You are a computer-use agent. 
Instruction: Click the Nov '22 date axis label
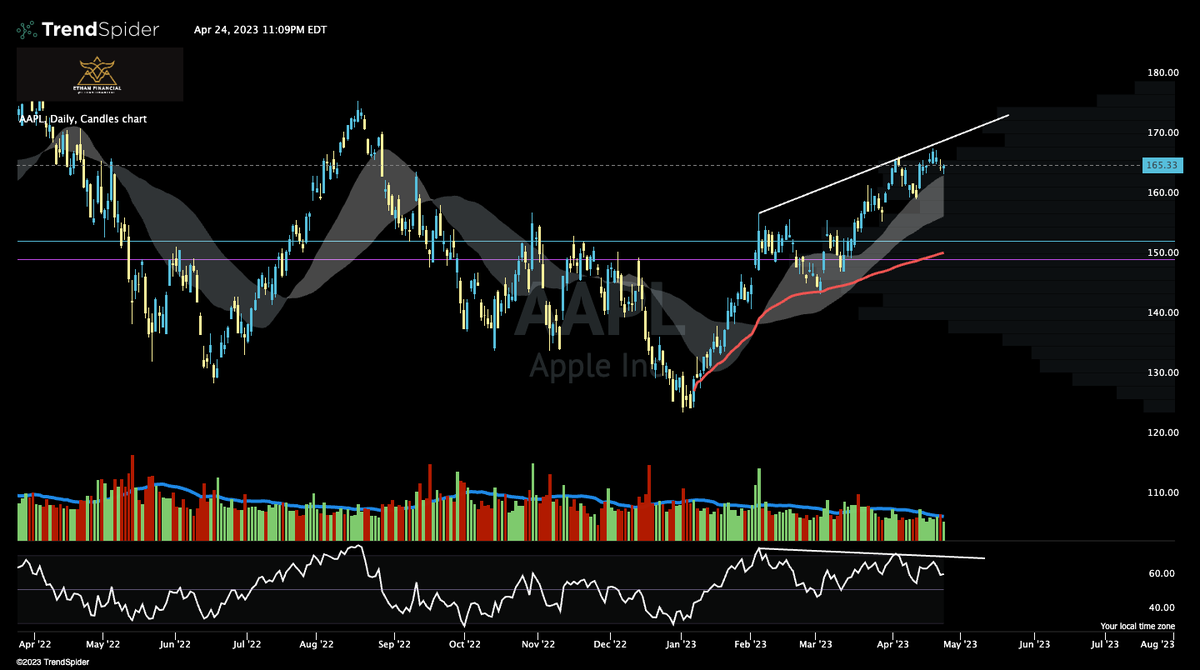(x=538, y=646)
